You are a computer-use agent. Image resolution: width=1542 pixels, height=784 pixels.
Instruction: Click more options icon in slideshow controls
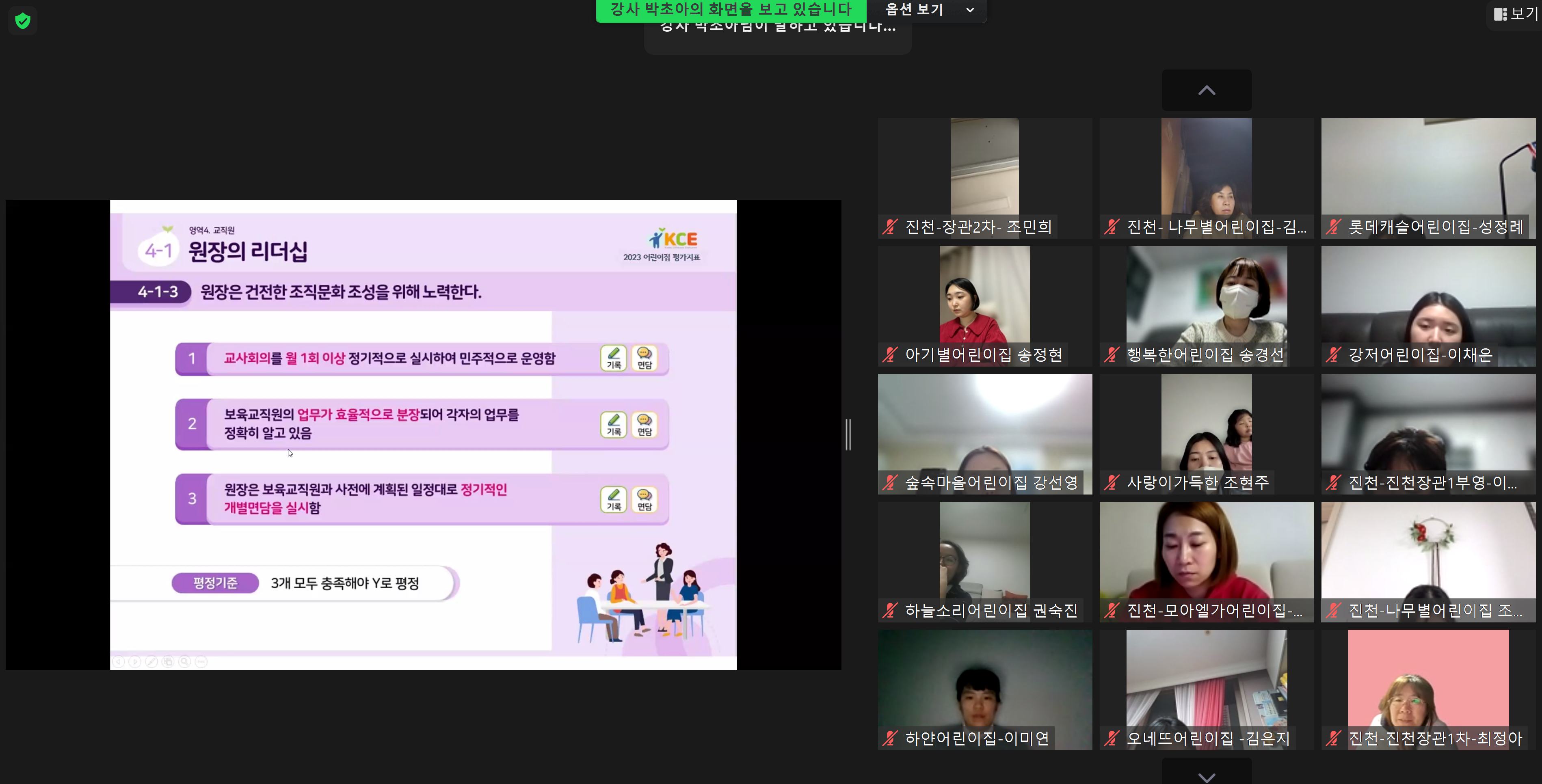pyautogui.click(x=201, y=661)
